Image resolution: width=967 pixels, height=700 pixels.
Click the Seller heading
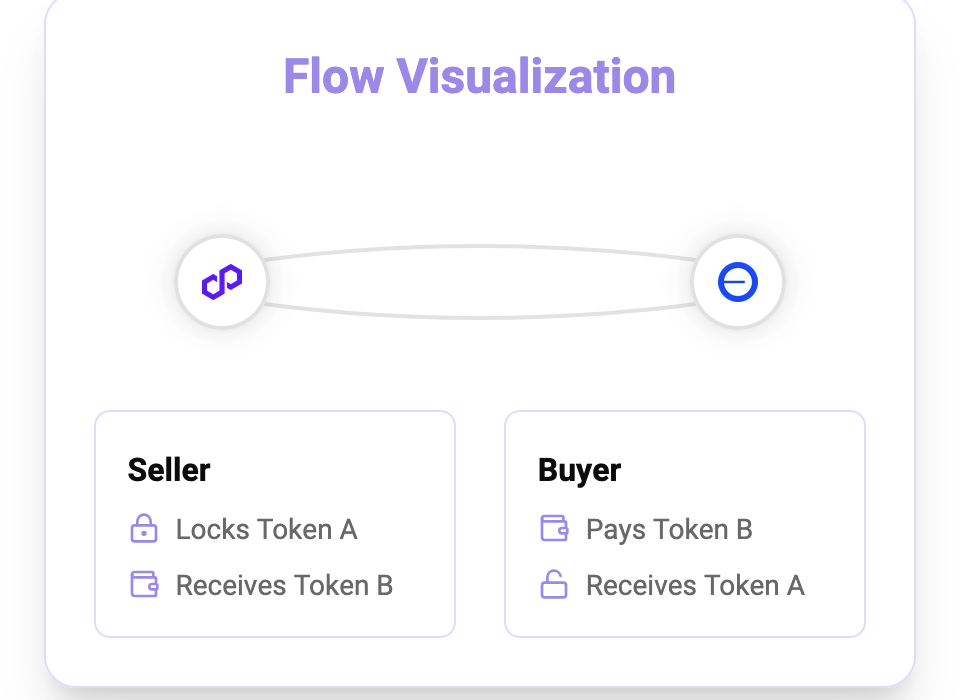[169, 470]
